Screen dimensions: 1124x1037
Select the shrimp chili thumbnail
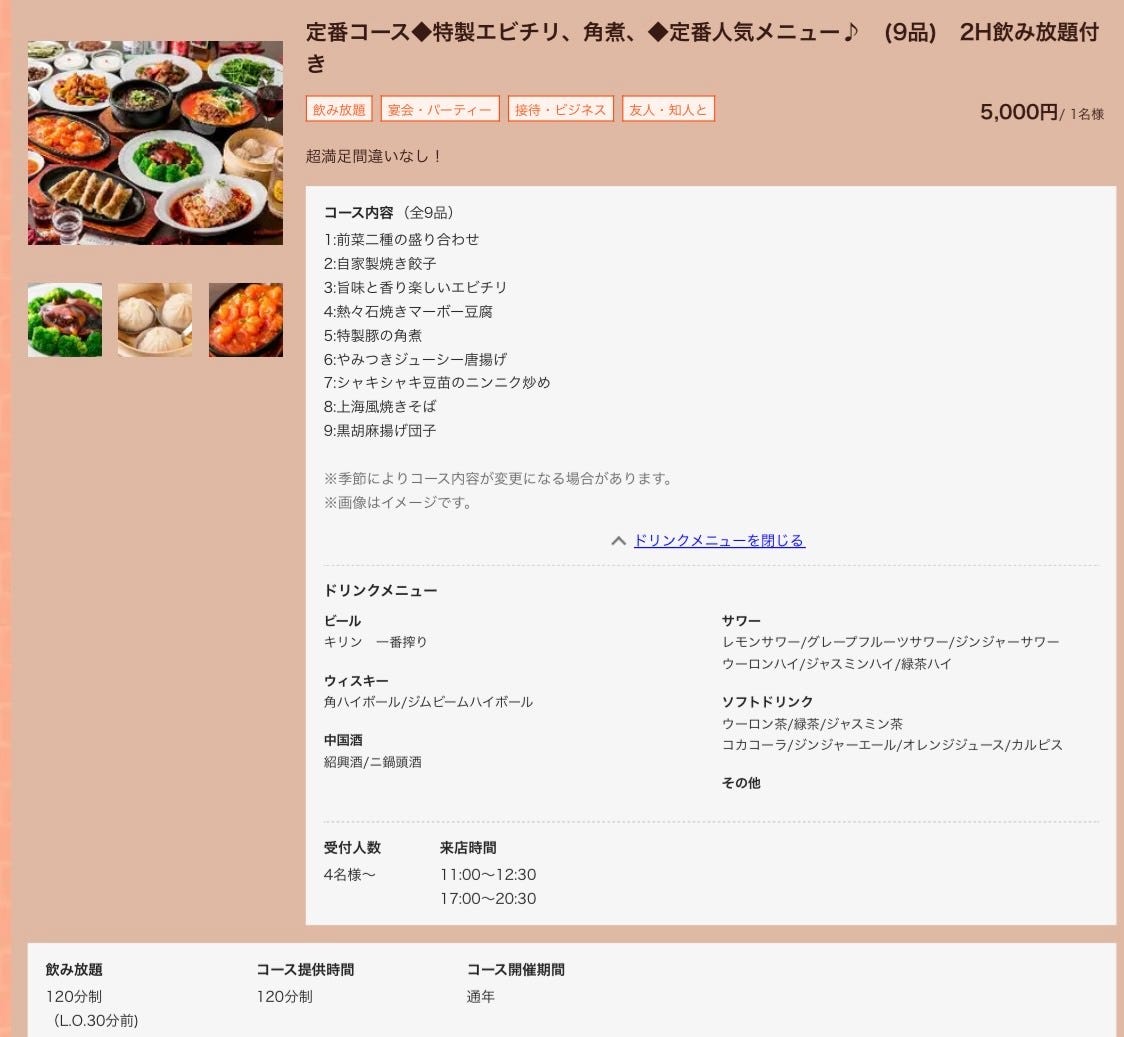click(x=246, y=320)
